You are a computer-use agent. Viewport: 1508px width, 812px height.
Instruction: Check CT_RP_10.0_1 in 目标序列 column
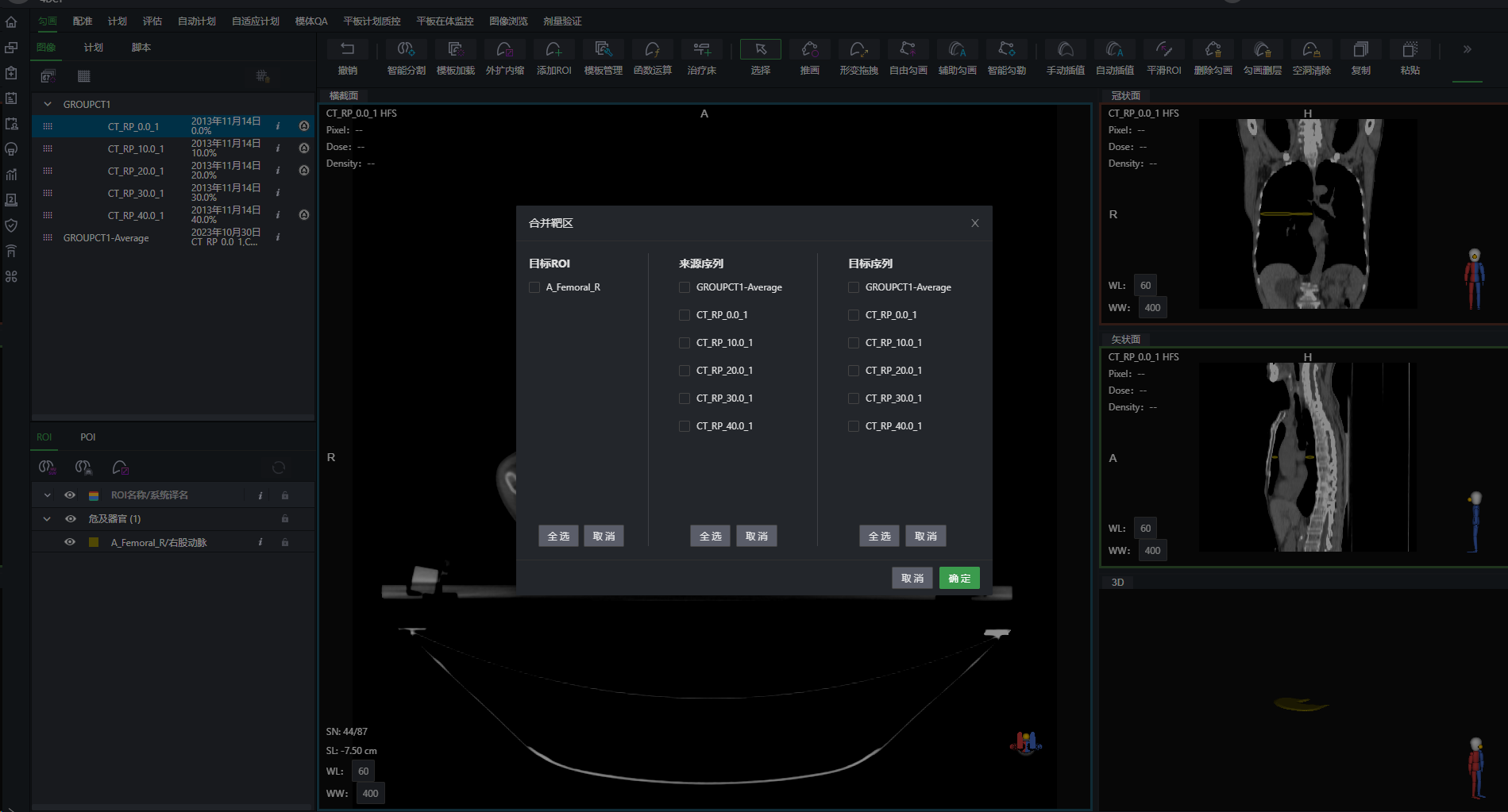(854, 343)
